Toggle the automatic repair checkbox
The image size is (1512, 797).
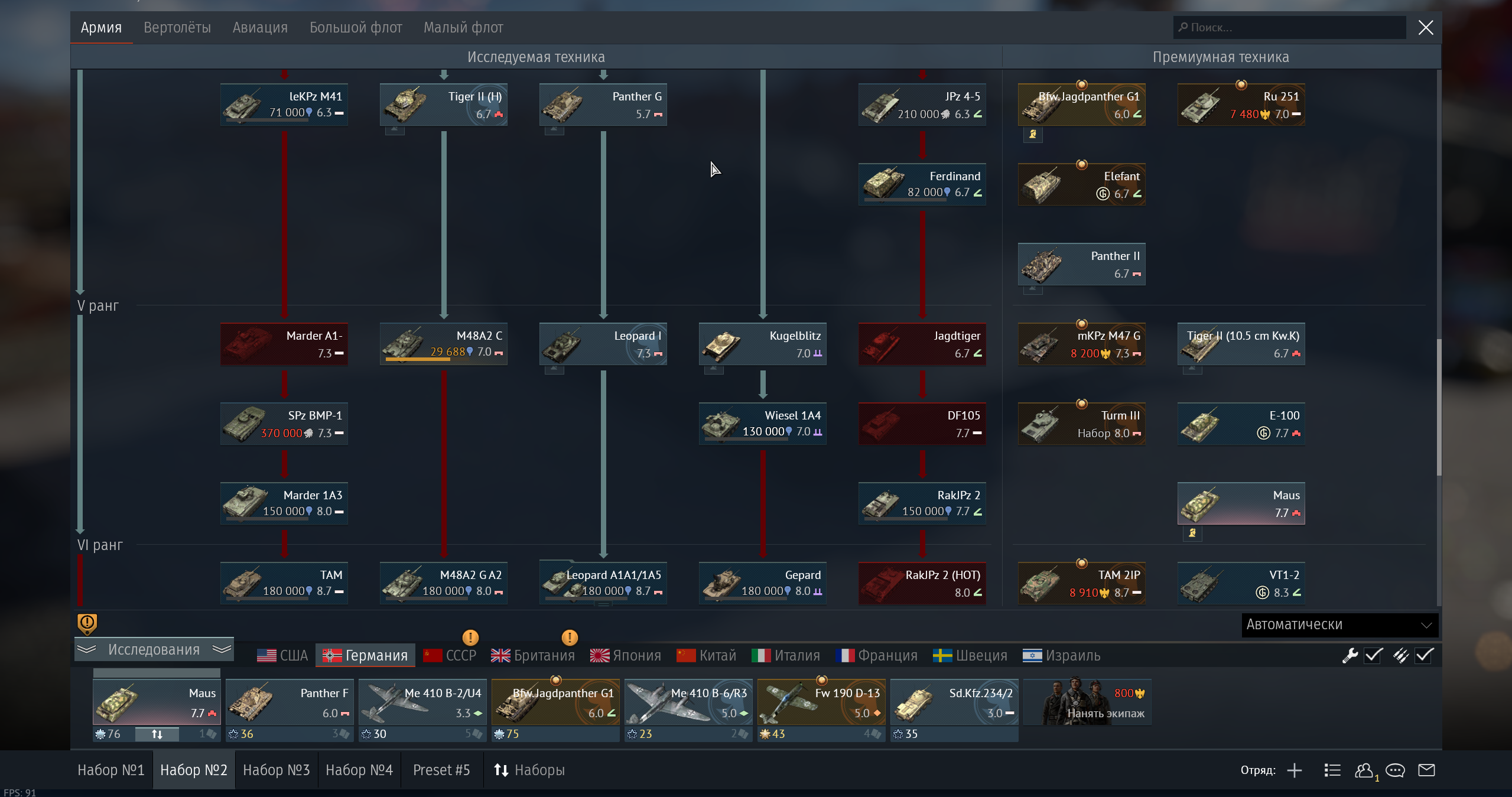click(1374, 655)
